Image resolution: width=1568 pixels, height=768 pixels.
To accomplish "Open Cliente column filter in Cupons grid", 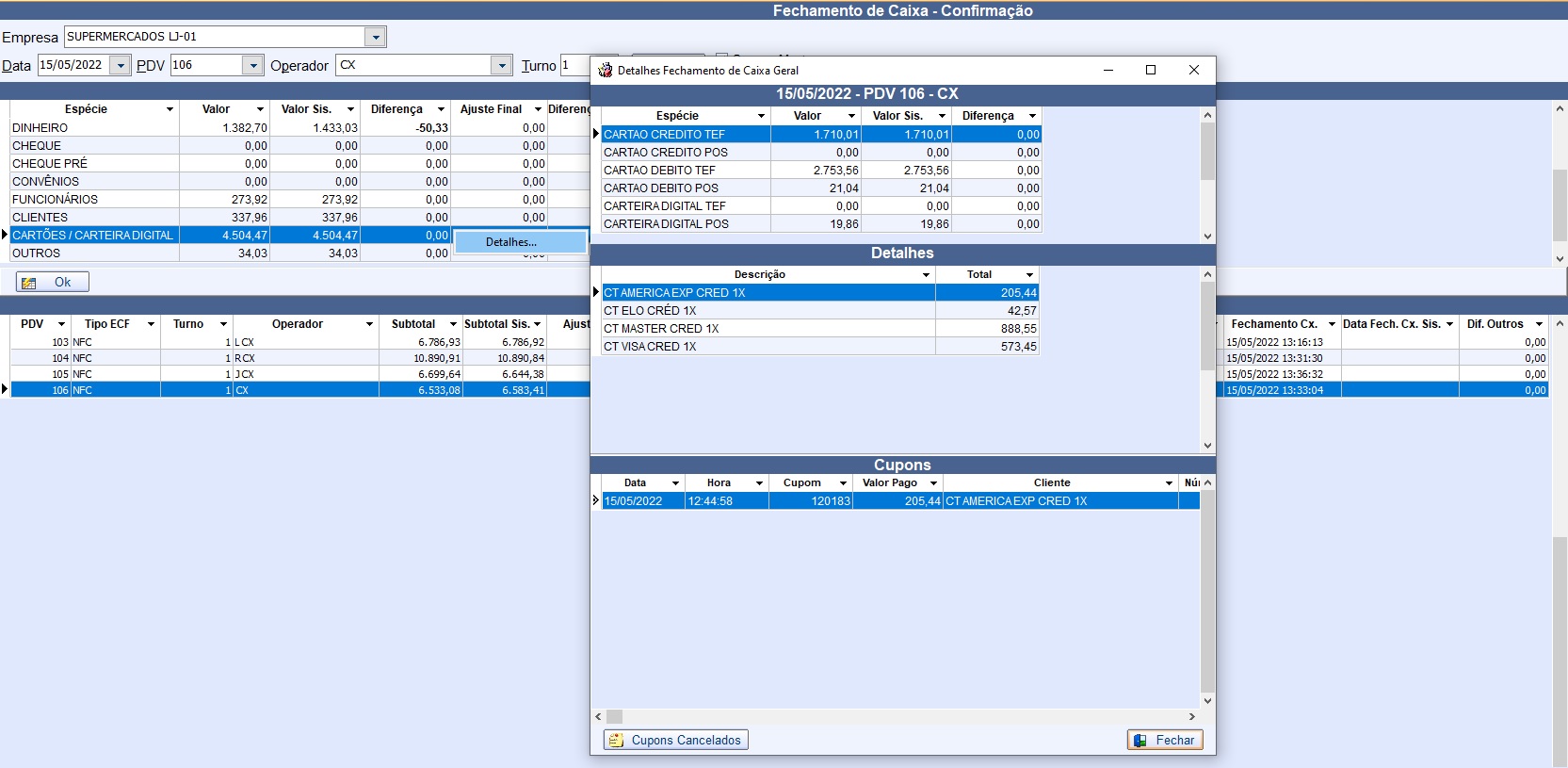I will tap(1169, 483).
